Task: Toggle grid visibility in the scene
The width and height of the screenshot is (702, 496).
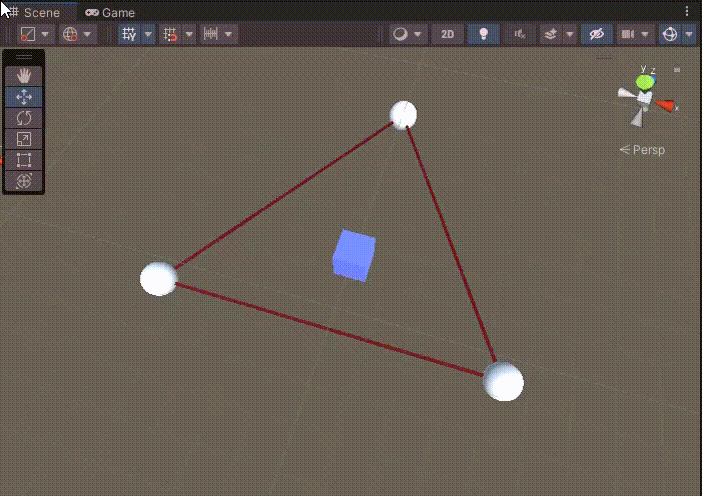Action: [x=129, y=34]
